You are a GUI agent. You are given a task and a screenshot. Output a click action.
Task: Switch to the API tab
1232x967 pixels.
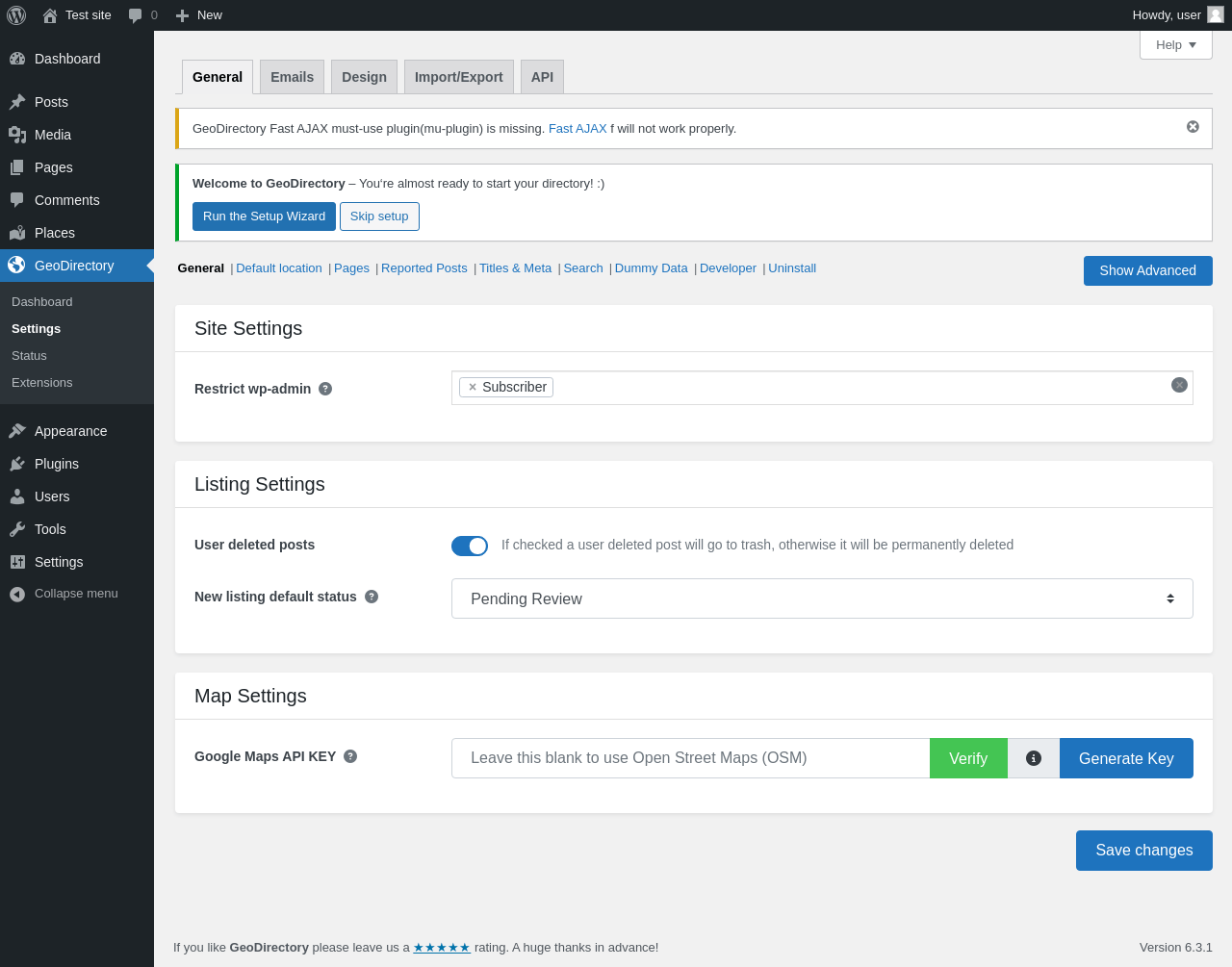click(x=542, y=77)
